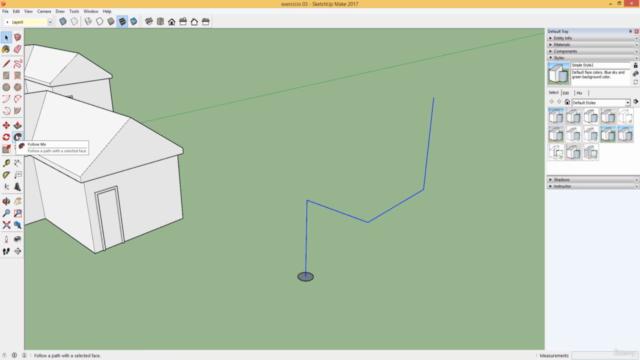
Task: Choose the Protractor tool
Action: coord(6,175)
